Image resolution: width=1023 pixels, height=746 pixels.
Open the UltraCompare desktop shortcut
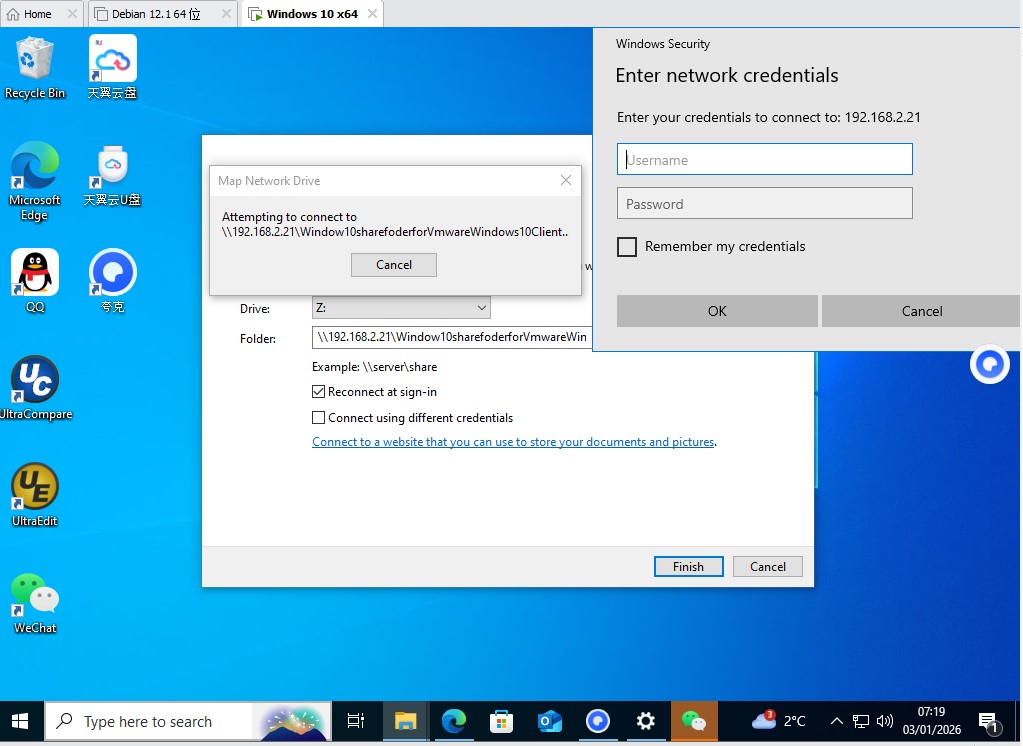[x=35, y=381]
